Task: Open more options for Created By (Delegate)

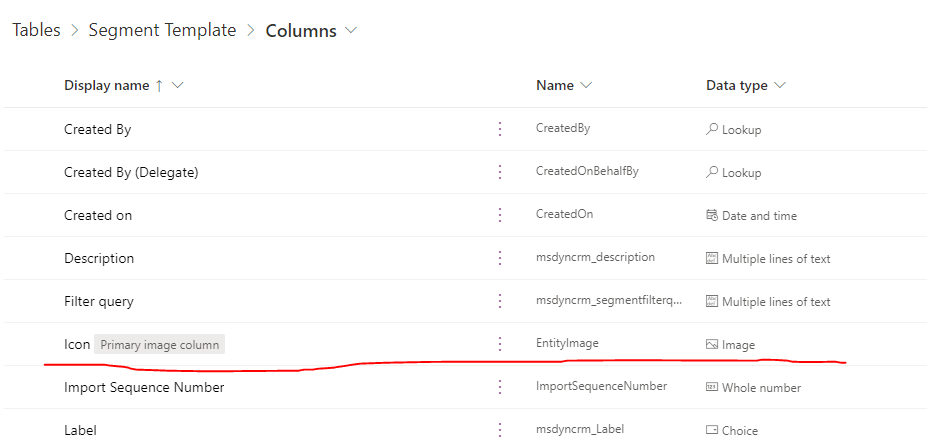Action: click(x=500, y=172)
